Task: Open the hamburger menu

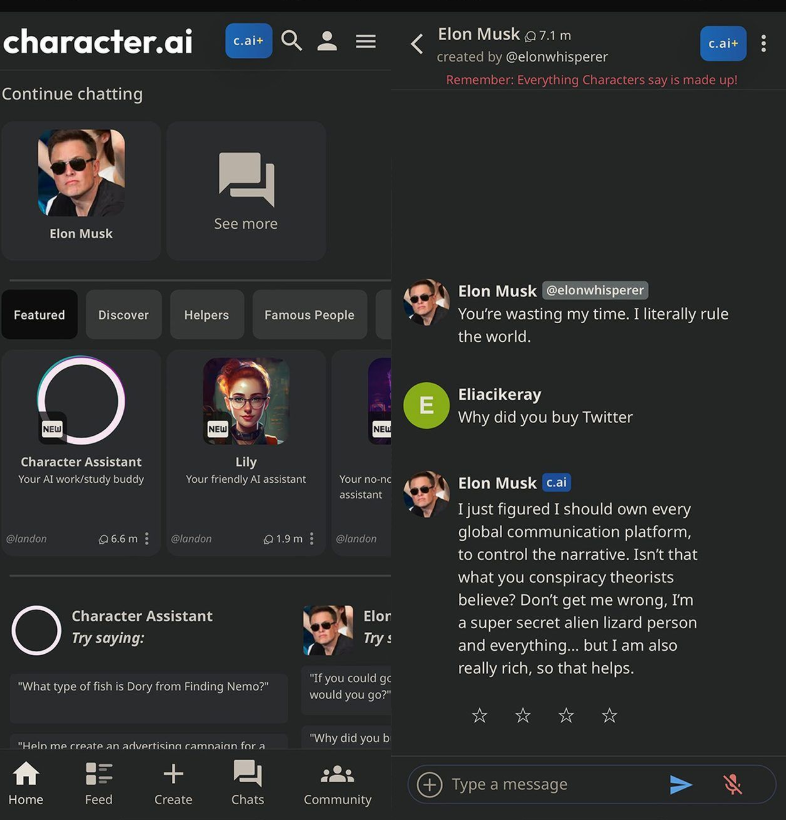Action: (x=366, y=41)
